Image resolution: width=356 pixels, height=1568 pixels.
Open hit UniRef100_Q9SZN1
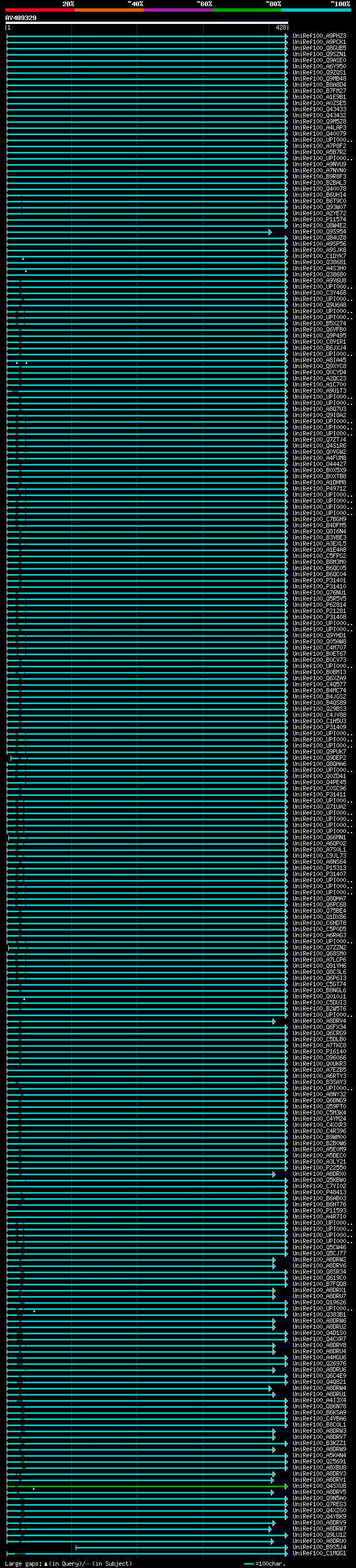(319, 54)
